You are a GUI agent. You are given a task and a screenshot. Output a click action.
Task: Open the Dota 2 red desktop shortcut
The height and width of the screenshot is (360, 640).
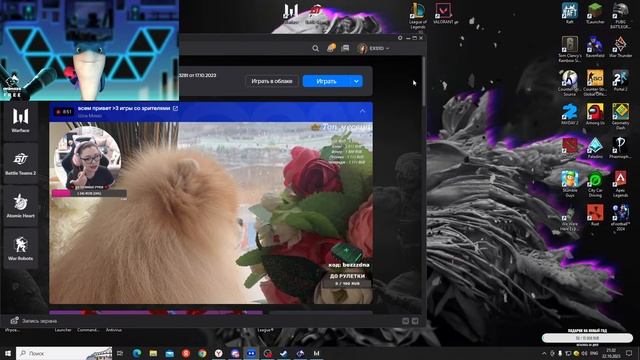570,148
